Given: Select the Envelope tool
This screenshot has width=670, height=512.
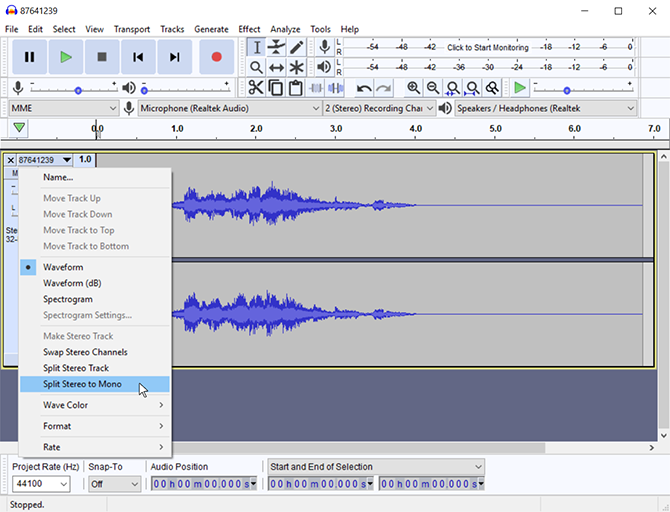Looking at the screenshot, I should [276, 47].
